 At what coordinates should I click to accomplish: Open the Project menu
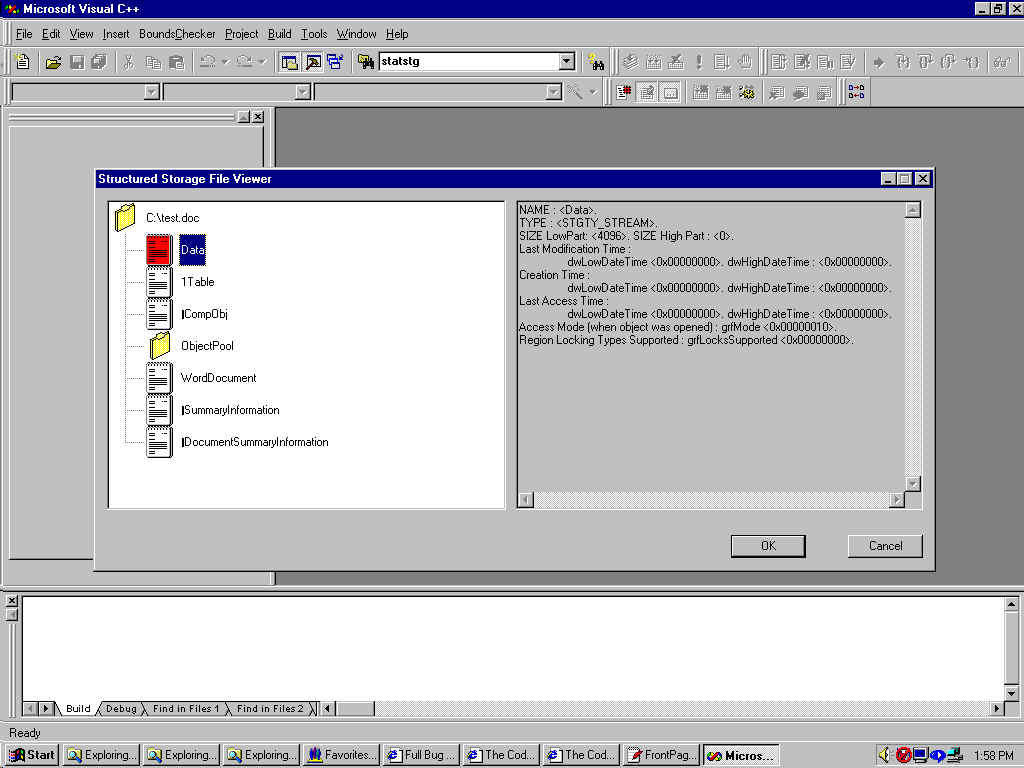point(242,34)
